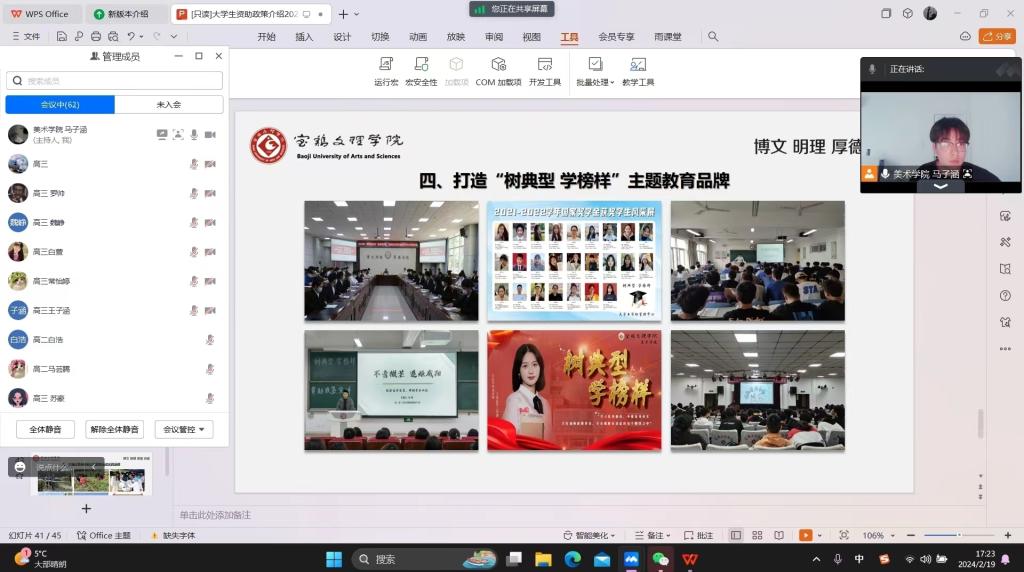The image size is (1024, 572).
Task: Click the 开发工具 developer tools icon
Action: pyautogui.click(x=545, y=71)
